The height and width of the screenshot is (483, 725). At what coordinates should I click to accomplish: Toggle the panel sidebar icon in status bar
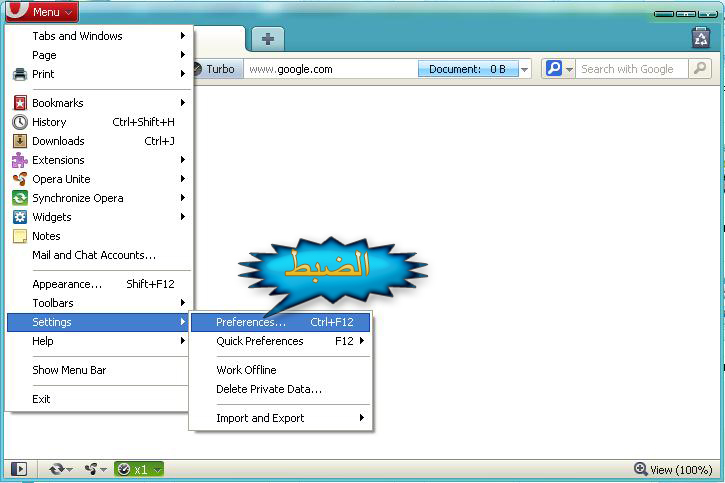click(19, 469)
